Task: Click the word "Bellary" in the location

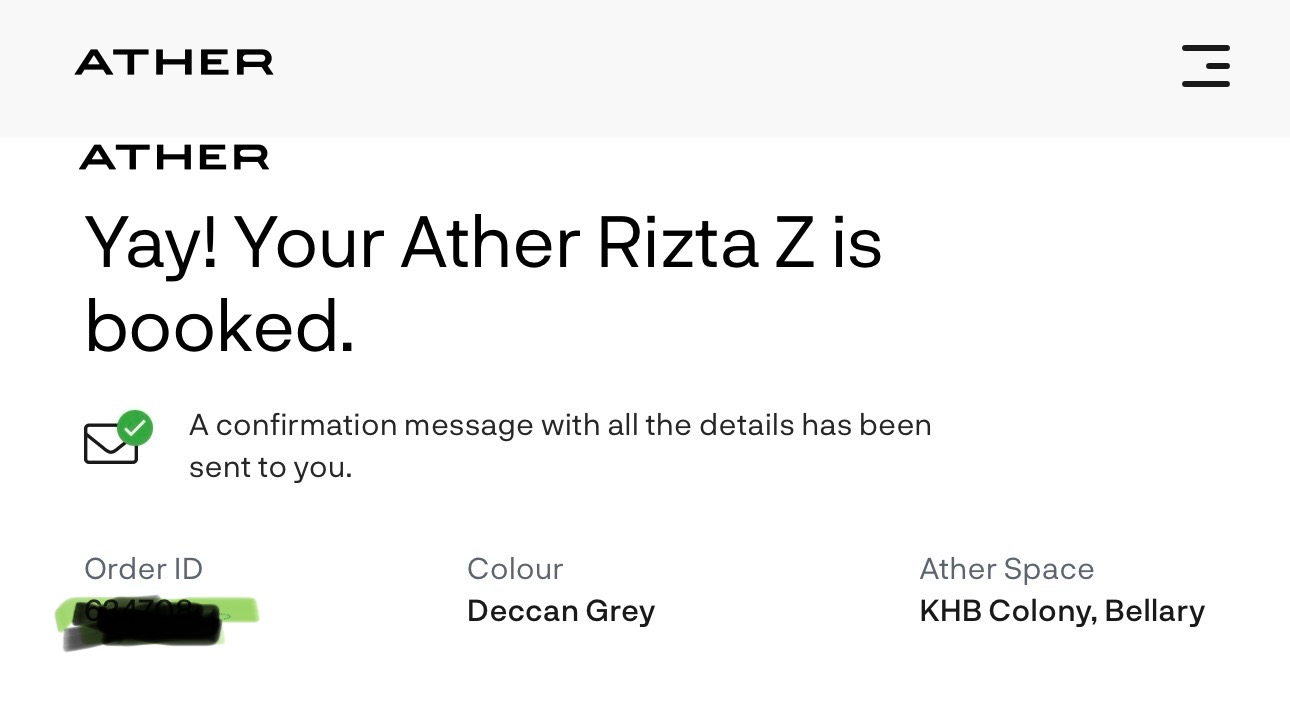Action: (1155, 611)
